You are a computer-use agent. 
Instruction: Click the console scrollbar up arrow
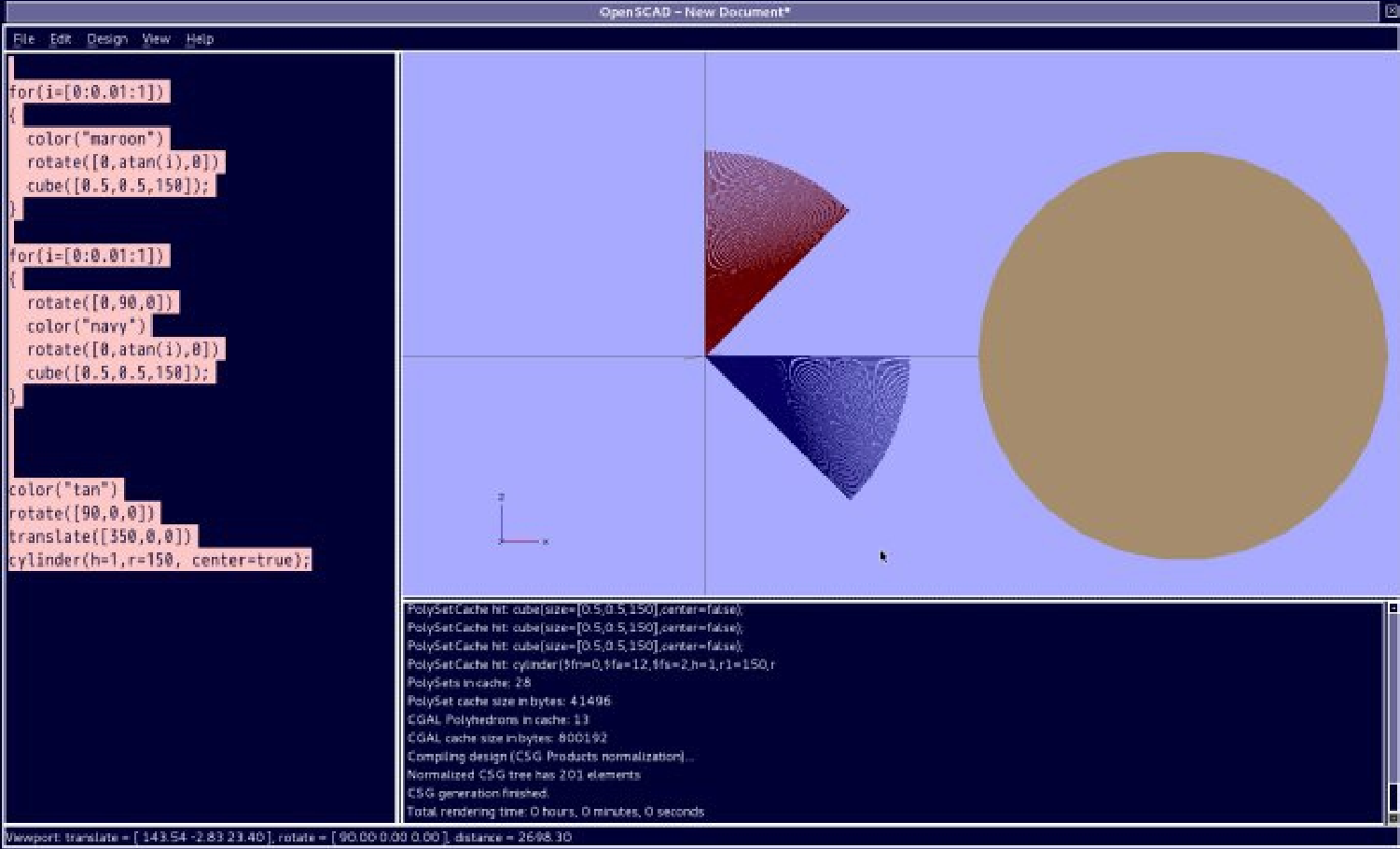(x=1393, y=608)
